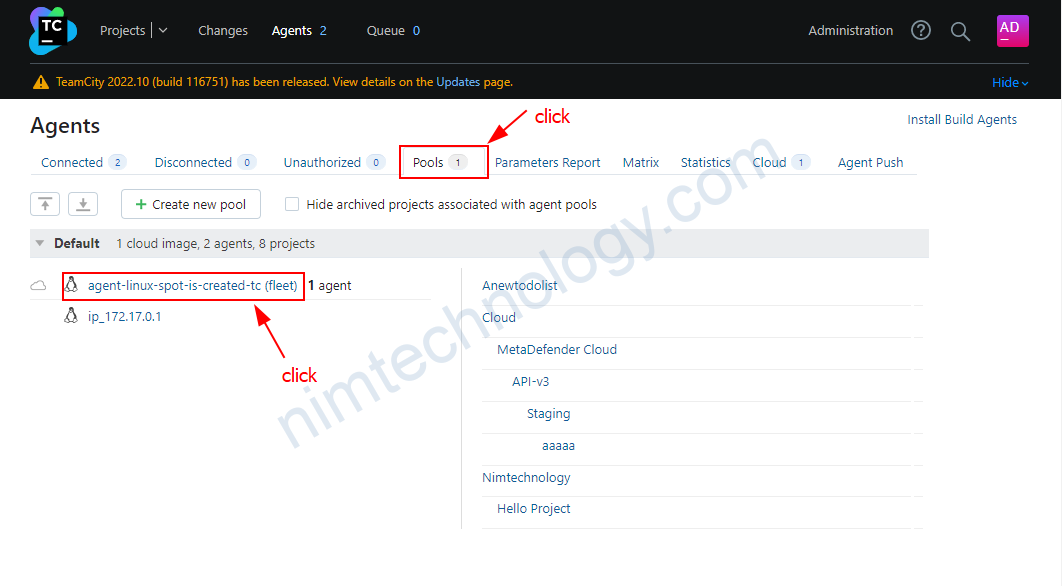Open agent-linux-spot-is-created-tc (fleet) link
The height and width of the screenshot is (586, 1062).
(192, 285)
